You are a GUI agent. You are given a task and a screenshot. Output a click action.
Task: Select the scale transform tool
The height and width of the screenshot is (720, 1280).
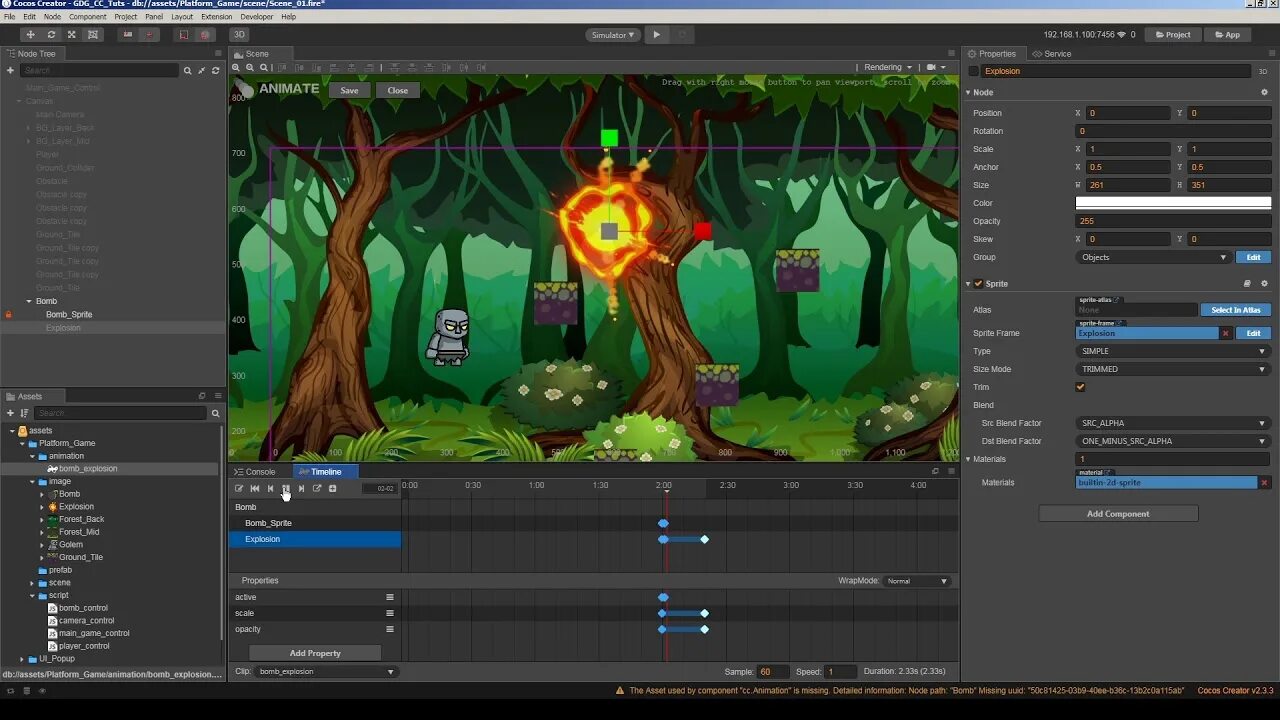click(x=71, y=34)
